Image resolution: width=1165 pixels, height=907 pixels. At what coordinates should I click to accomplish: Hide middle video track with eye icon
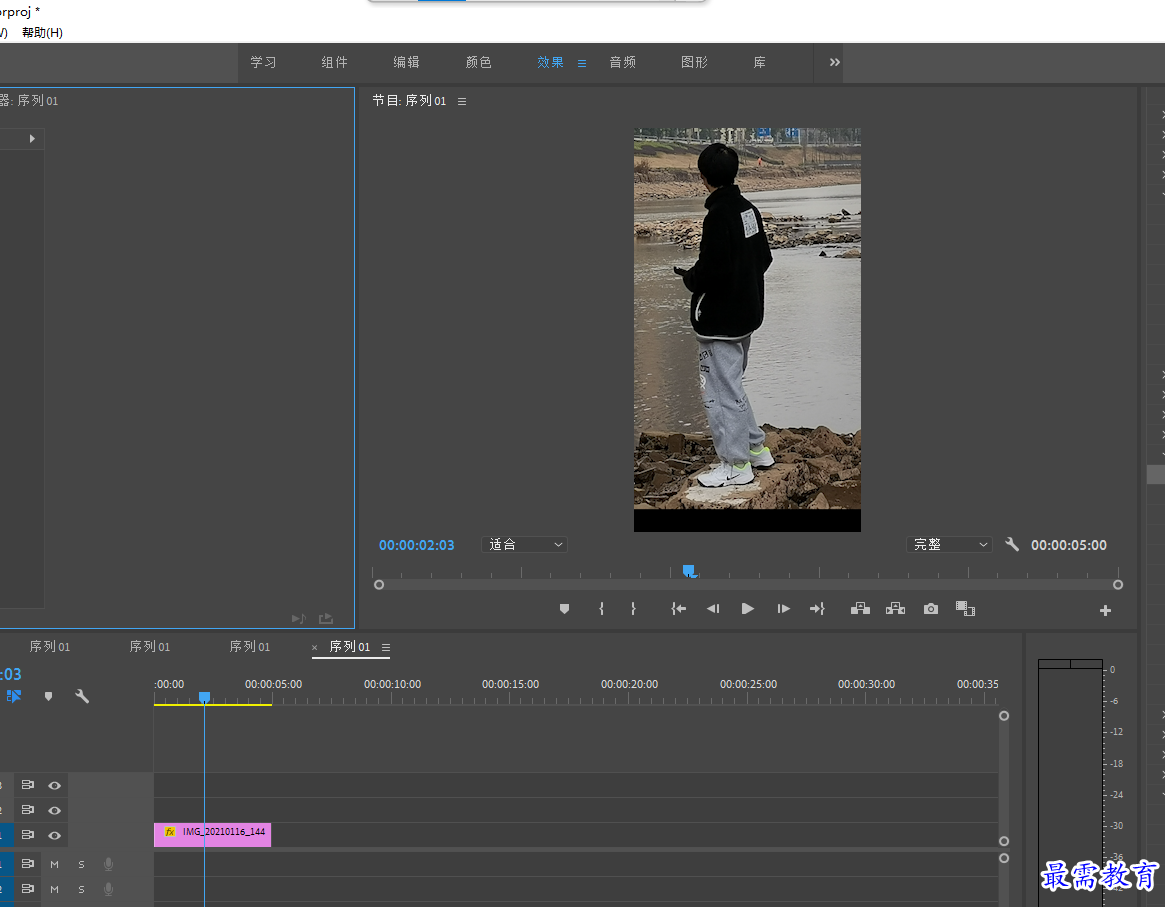click(x=54, y=810)
